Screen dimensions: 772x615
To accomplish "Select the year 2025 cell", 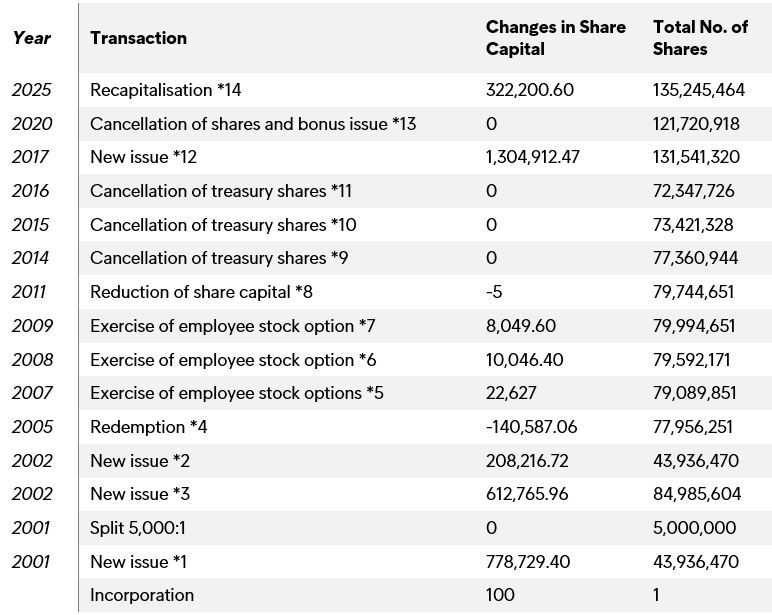I will (x=32, y=90).
